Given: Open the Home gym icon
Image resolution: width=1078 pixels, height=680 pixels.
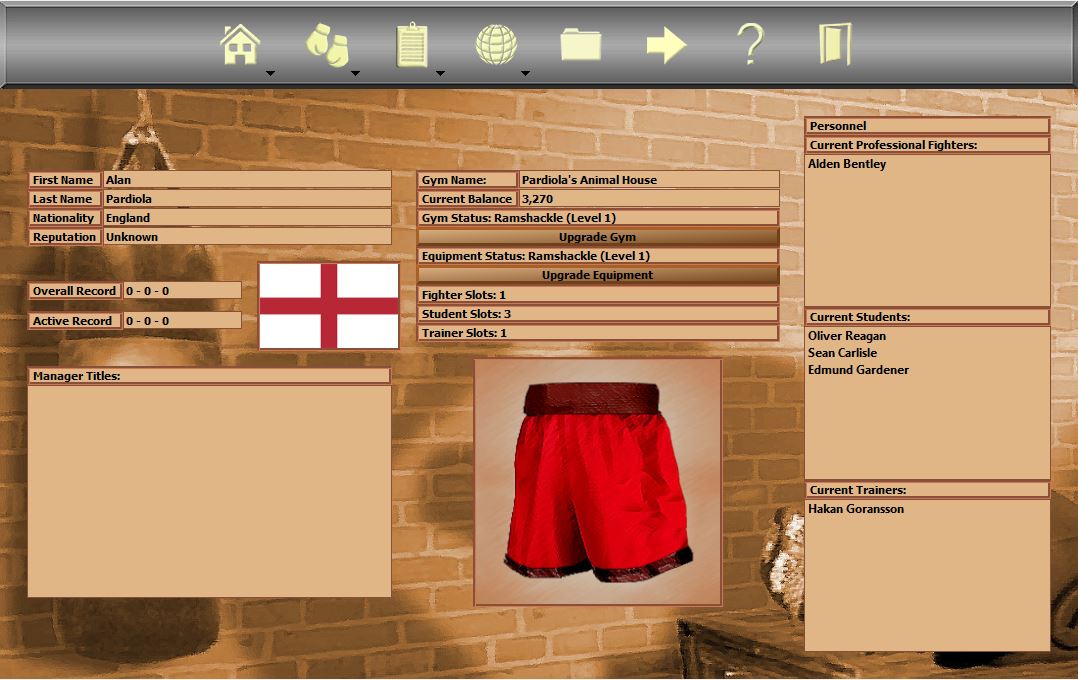Looking at the screenshot, I should click(240, 45).
